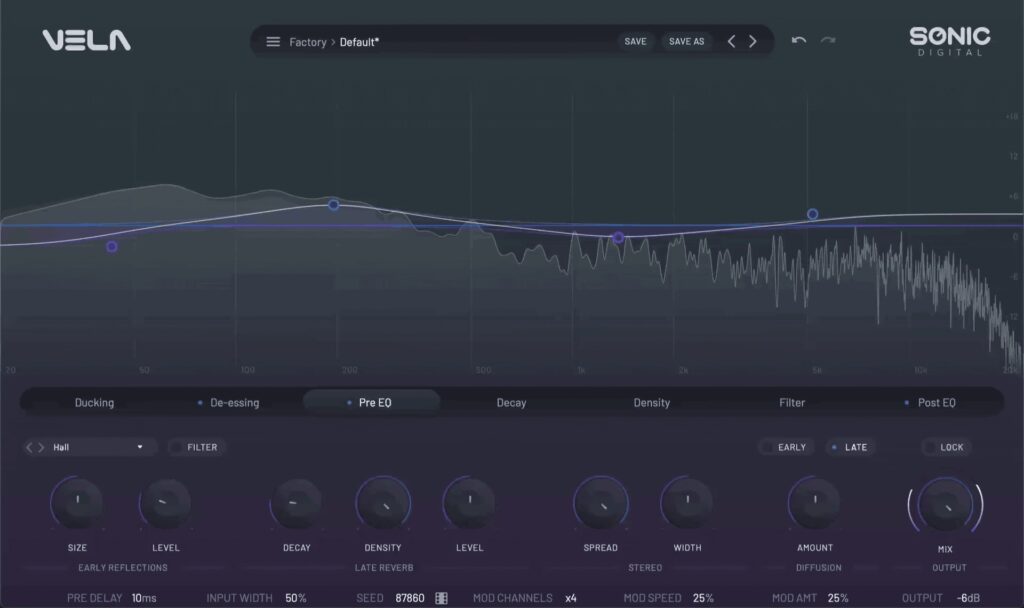Click the stereo WIDTH knob
This screenshot has height=608, width=1024.
[x=687, y=503]
